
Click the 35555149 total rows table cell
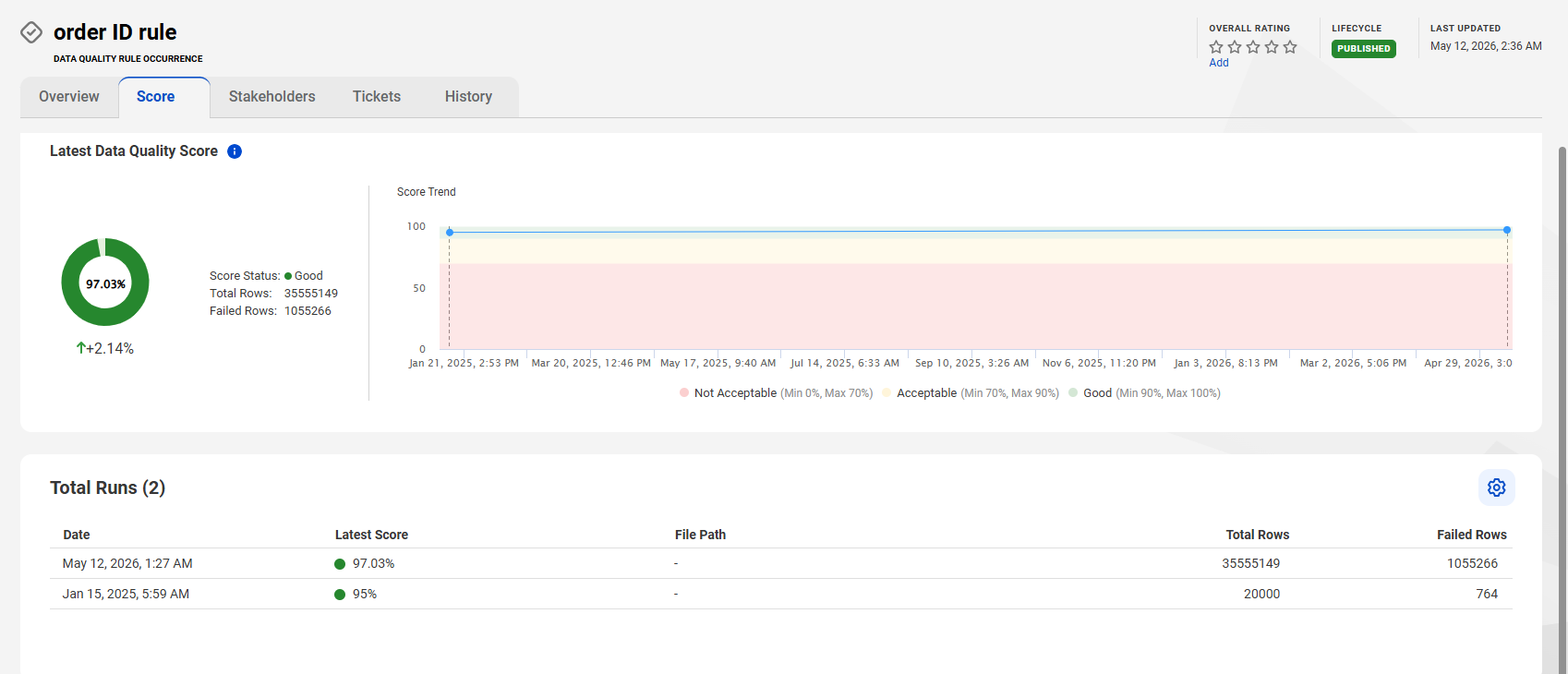click(x=1251, y=563)
